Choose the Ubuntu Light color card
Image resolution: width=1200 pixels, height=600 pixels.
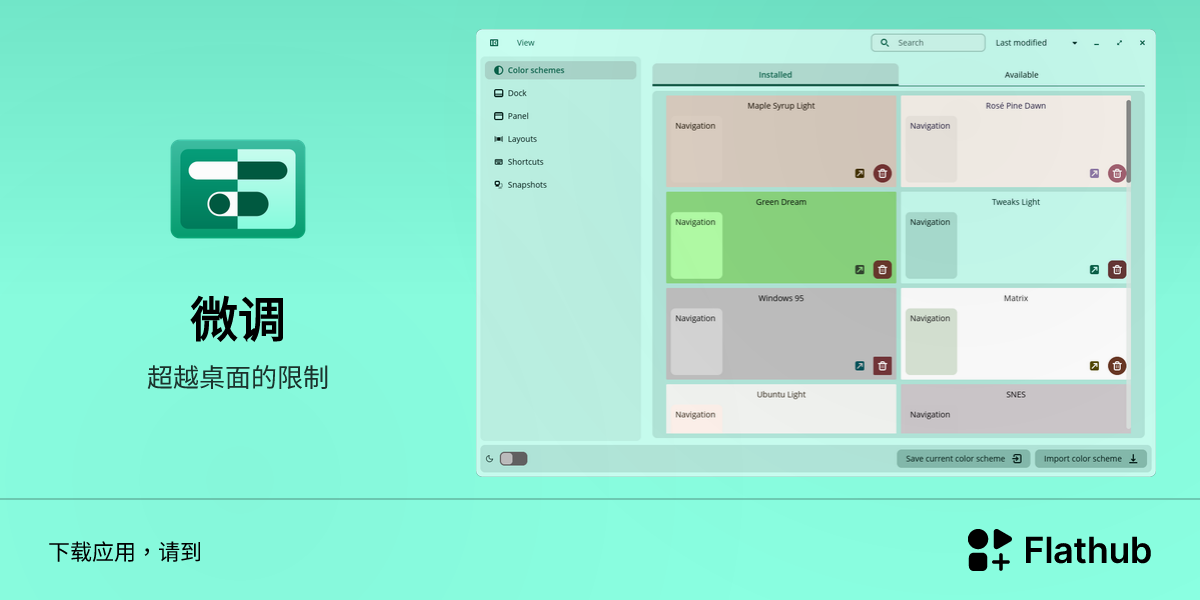[x=781, y=409]
